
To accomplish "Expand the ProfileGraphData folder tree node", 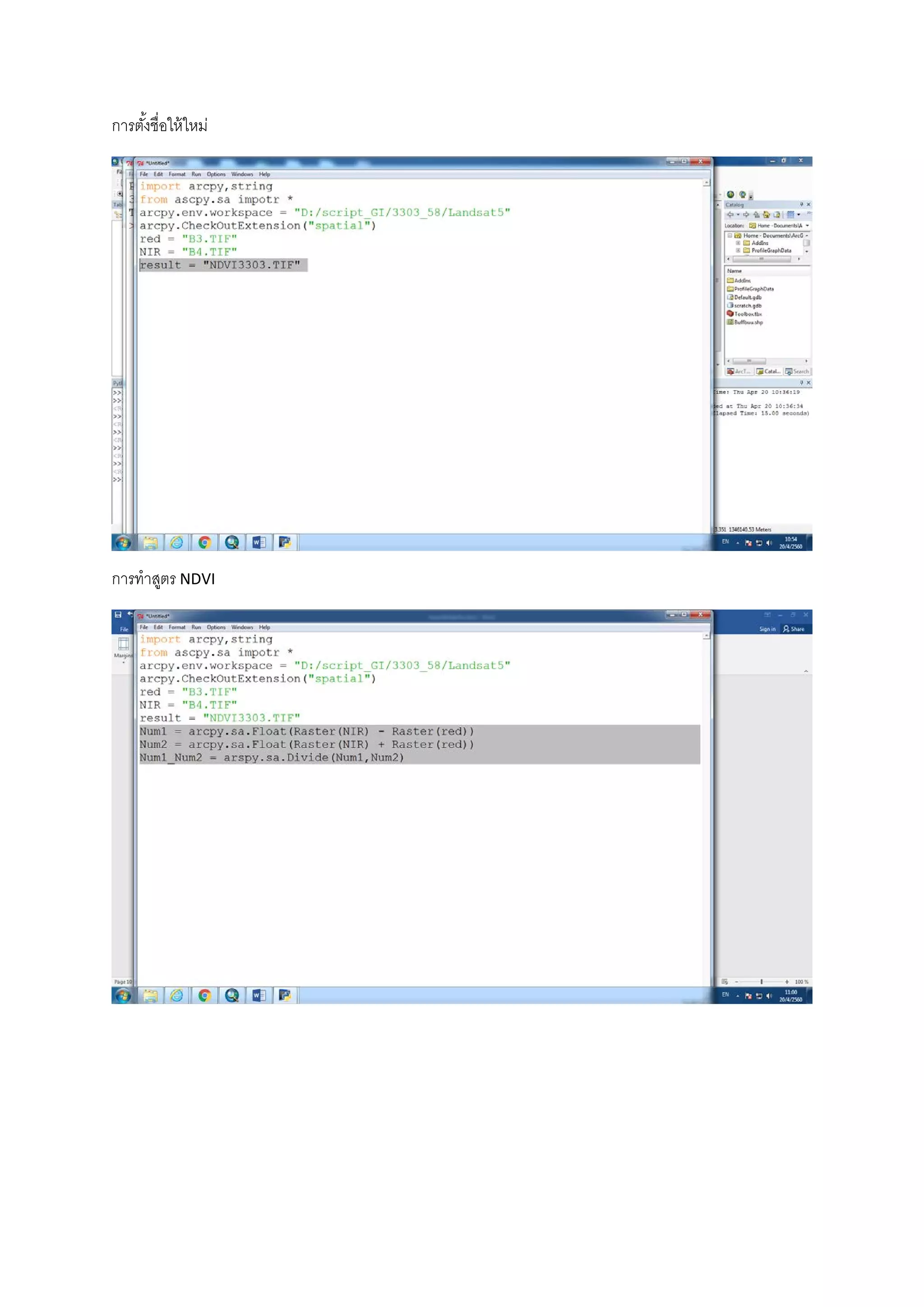I will [x=738, y=250].
